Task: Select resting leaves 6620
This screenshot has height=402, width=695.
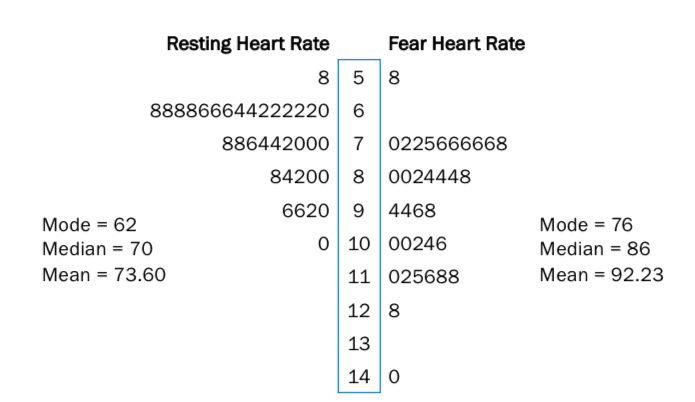Action: click(306, 211)
